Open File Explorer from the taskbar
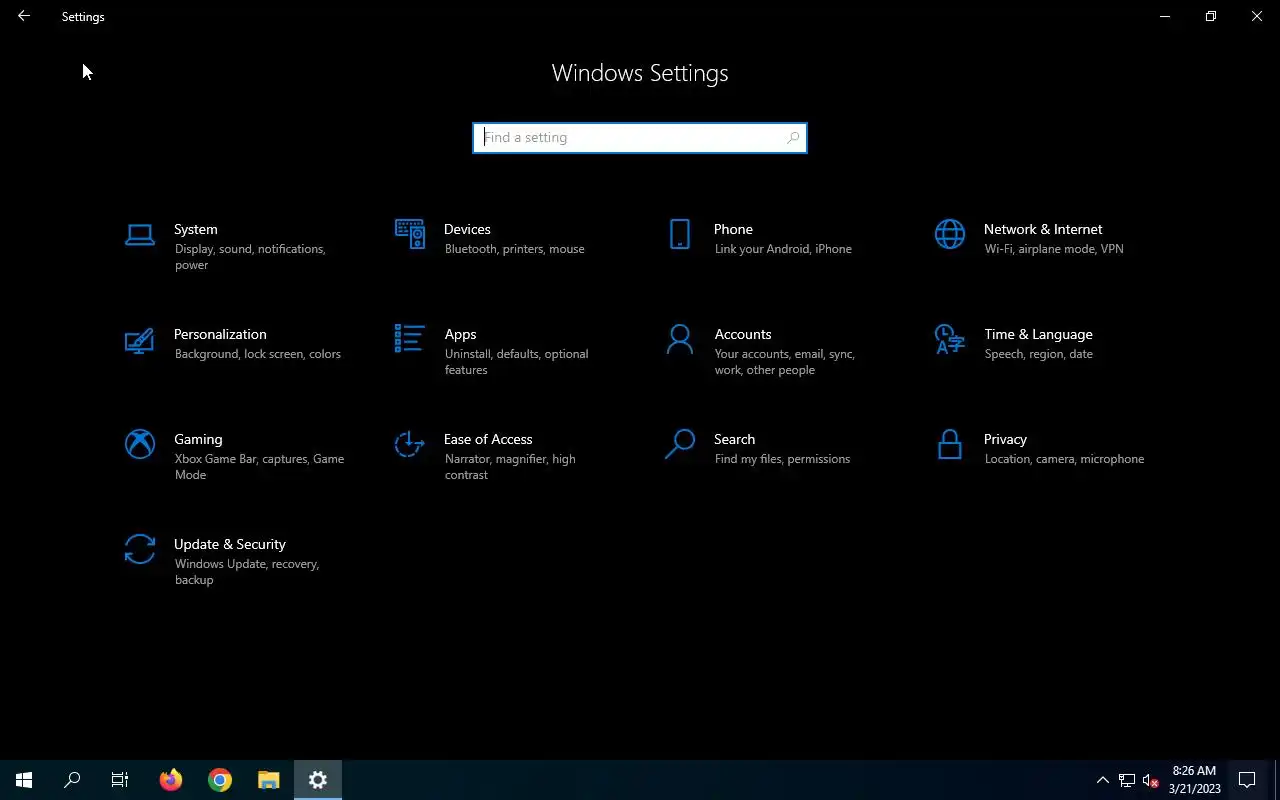The width and height of the screenshot is (1280, 800). (269, 780)
